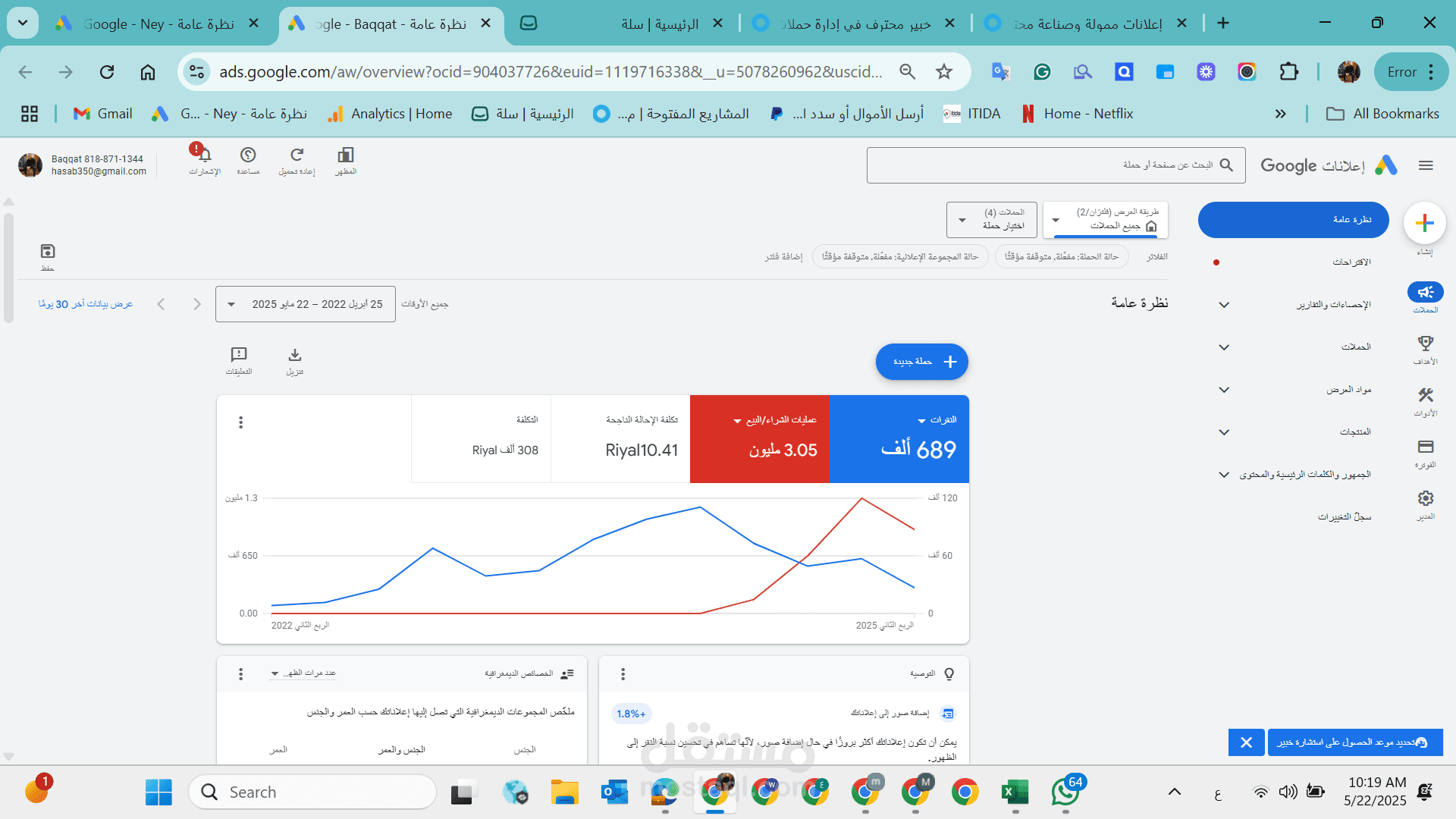Viewport: 1456px width, 819px height.
Task: Open the تنزيل download icon
Action: point(294,355)
